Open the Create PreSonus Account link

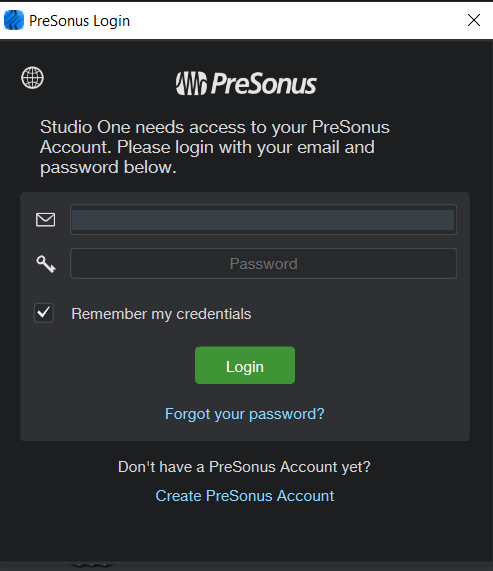[245, 496]
